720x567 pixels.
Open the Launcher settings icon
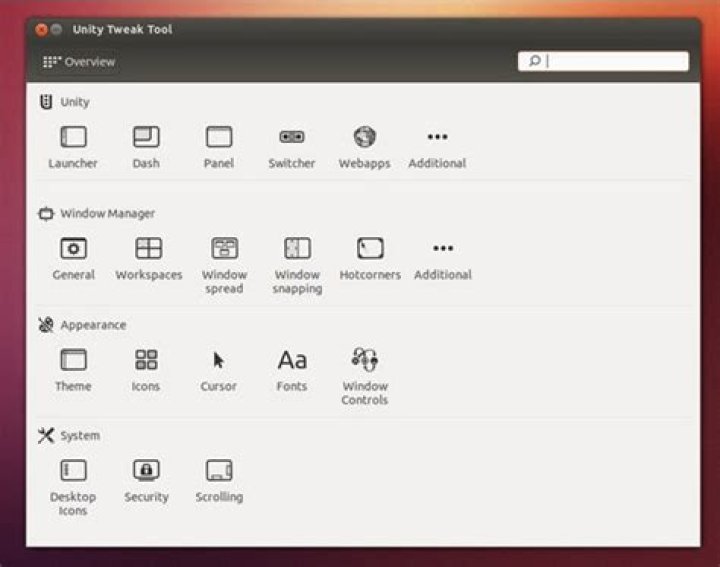click(73, 137)
